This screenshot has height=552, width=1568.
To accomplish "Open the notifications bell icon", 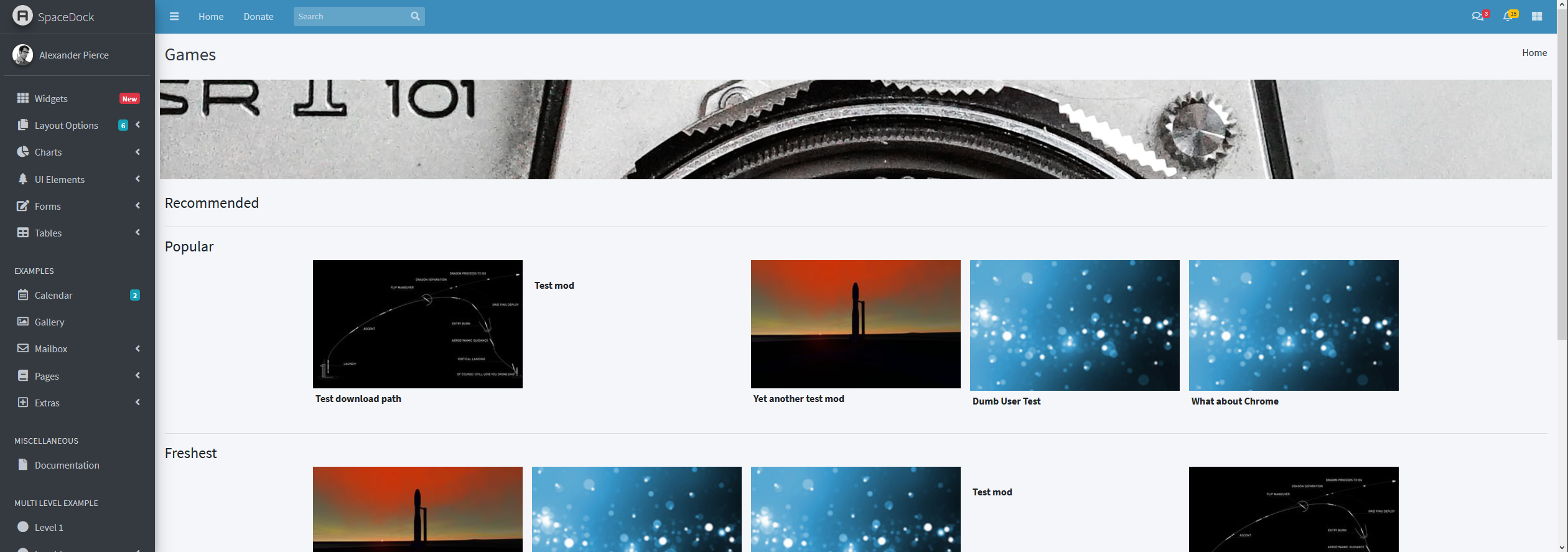I will 1507,16.
